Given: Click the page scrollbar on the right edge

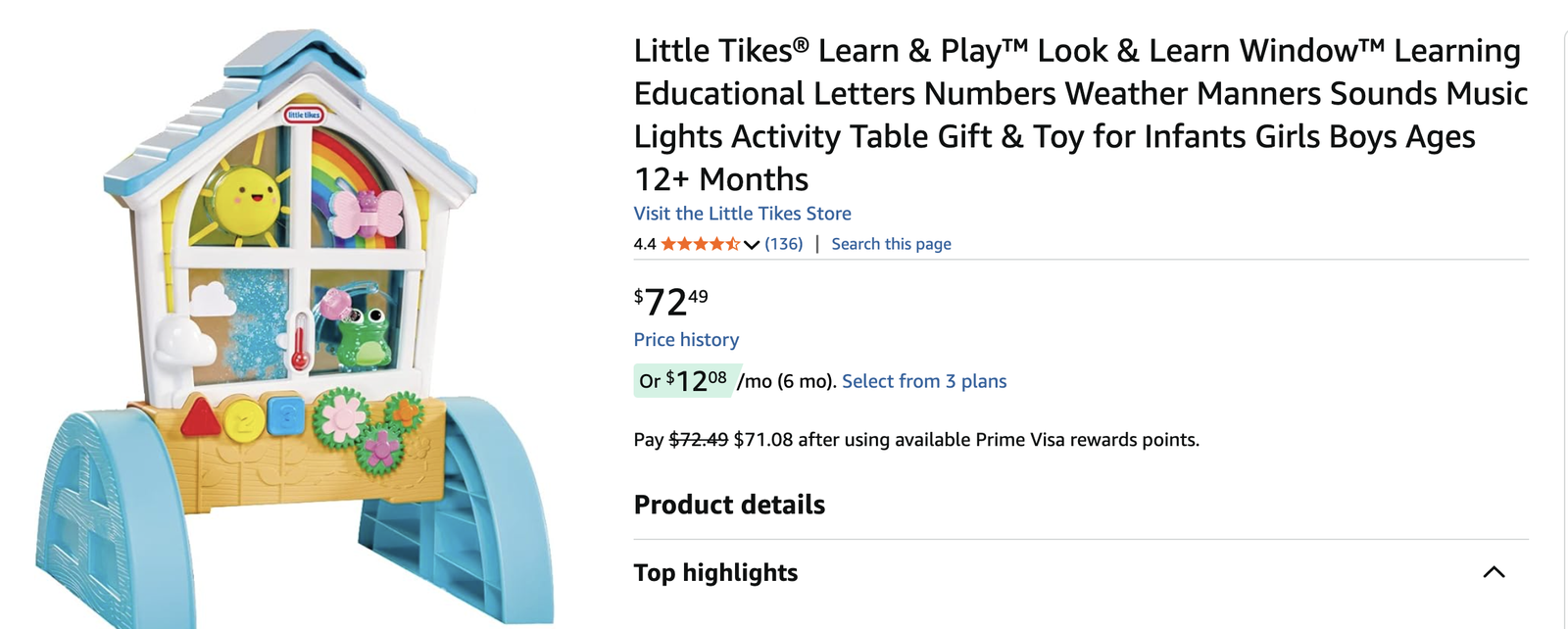Looking at the screenshot, I should (x=1564, y=314).
